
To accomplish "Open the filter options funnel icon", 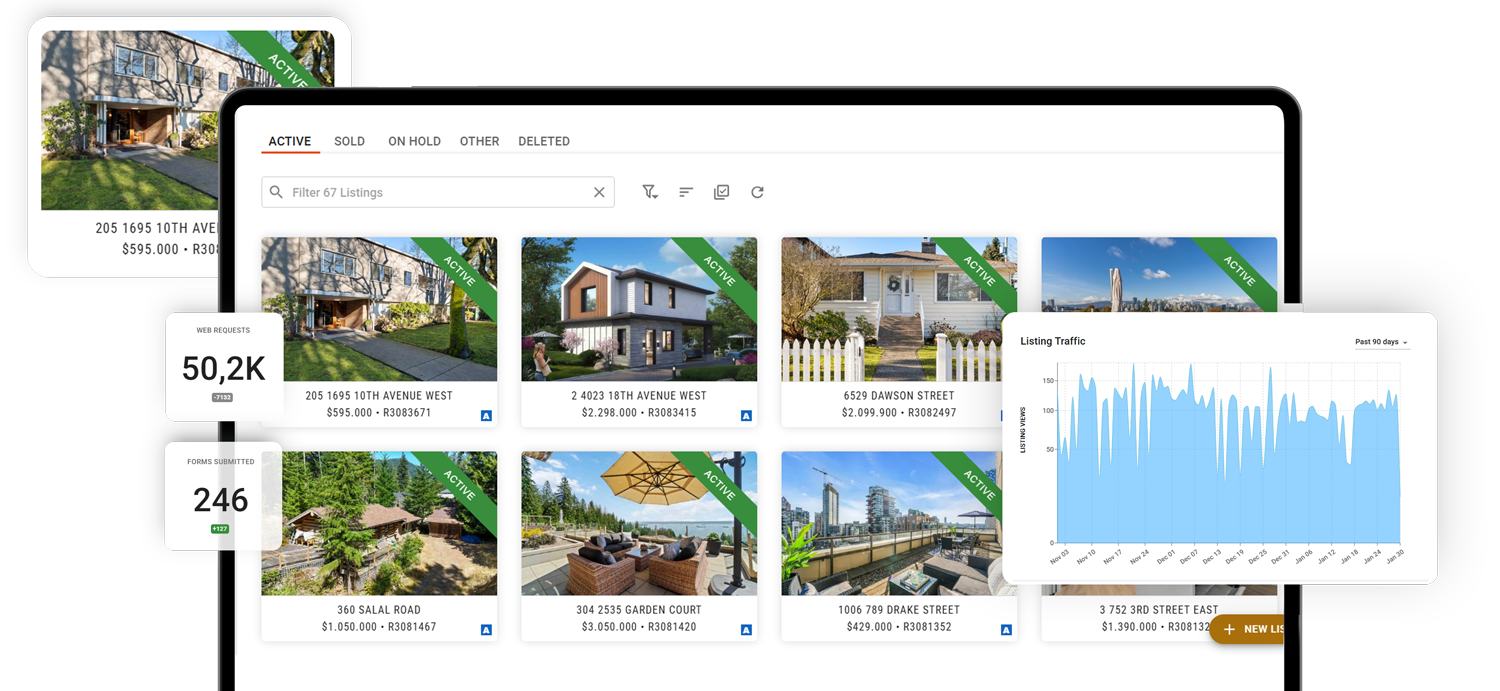I will [x=650, y=192].
